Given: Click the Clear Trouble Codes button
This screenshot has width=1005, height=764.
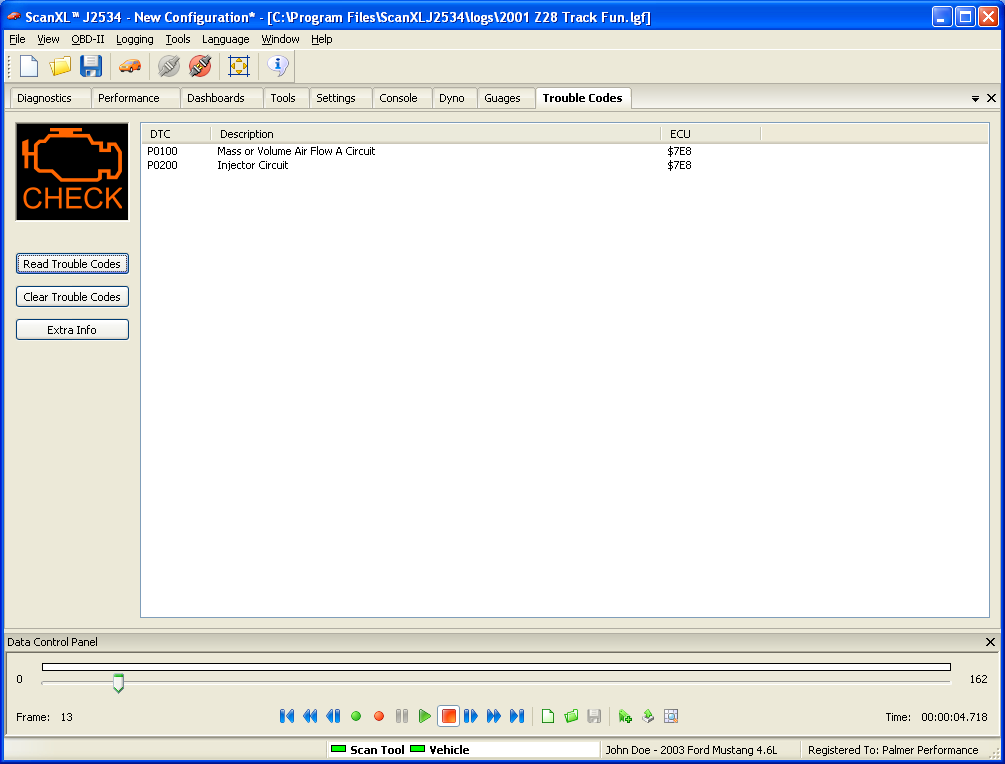Looking at the screenshot, I should [72, 297].
